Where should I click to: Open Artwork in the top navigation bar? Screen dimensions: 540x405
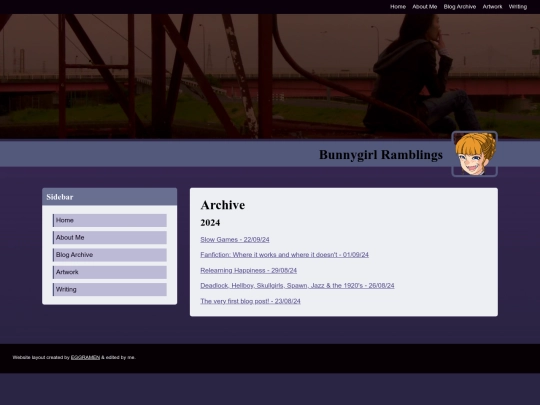(x=492, y=7)
